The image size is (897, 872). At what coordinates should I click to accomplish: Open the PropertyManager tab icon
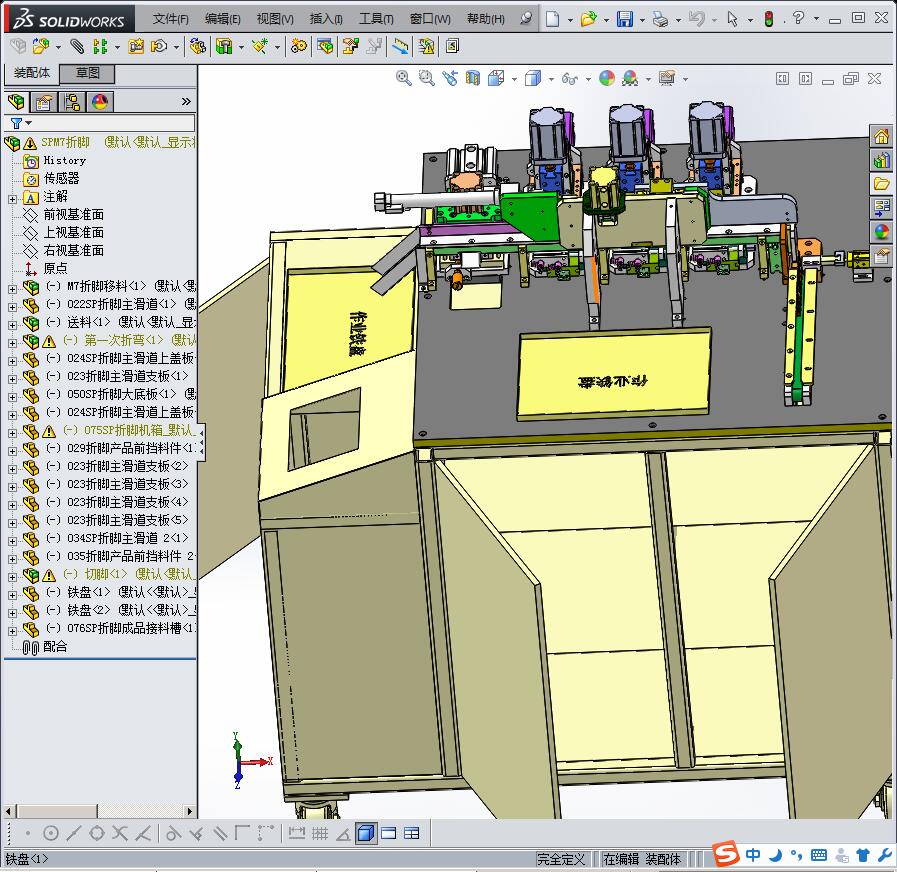(44, 102)
